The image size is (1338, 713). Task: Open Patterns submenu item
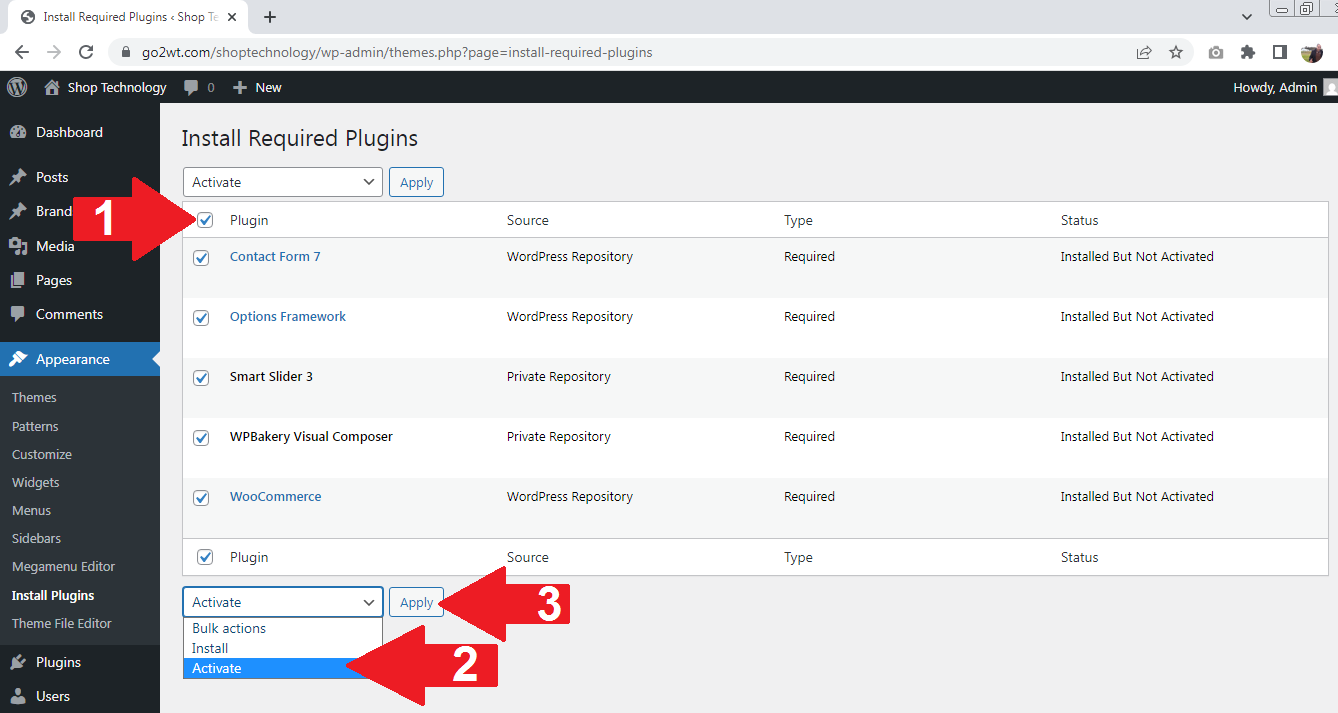point(35,426)
